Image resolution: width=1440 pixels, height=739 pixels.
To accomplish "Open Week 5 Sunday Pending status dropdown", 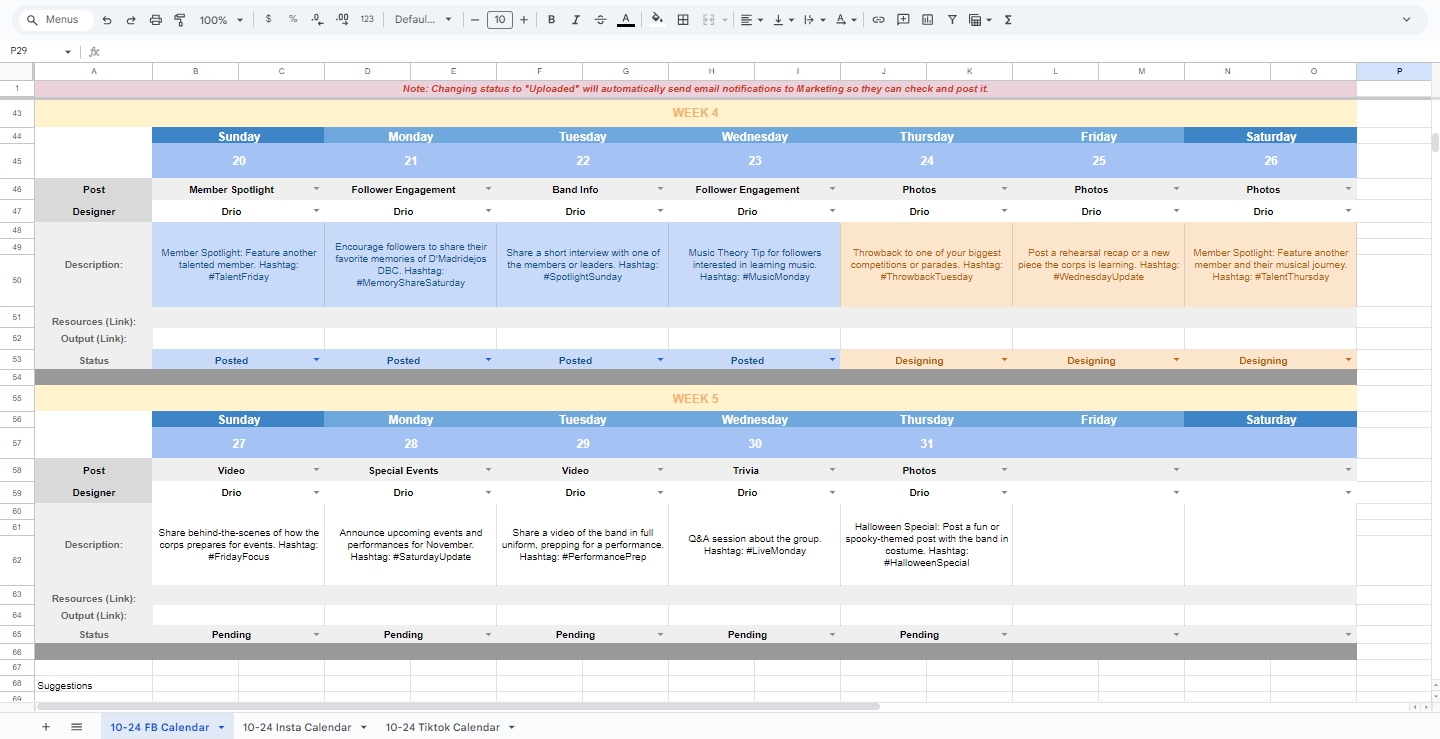I will pos(316,634).
